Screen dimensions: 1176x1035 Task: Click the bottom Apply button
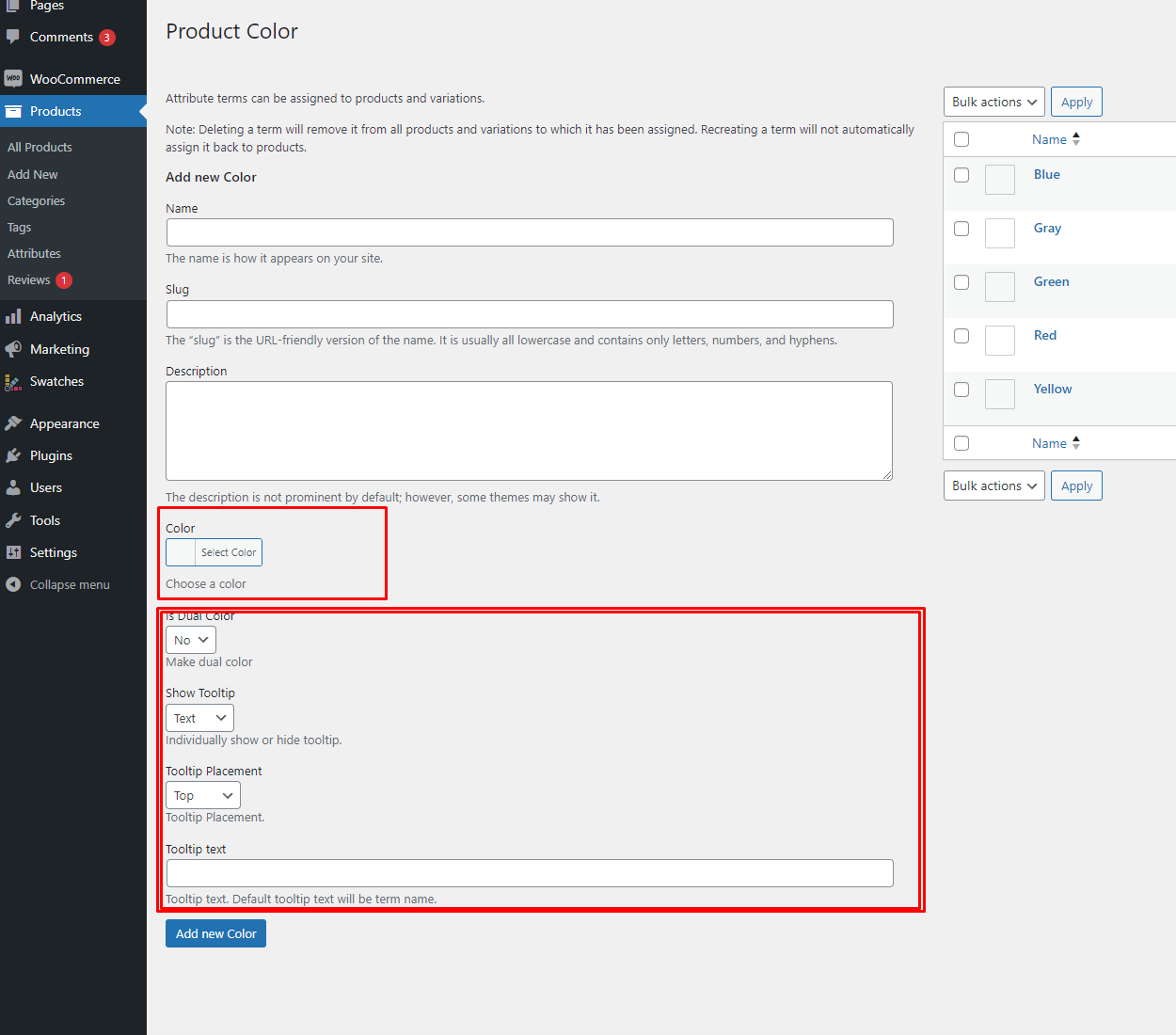[x=1076, y=486]
